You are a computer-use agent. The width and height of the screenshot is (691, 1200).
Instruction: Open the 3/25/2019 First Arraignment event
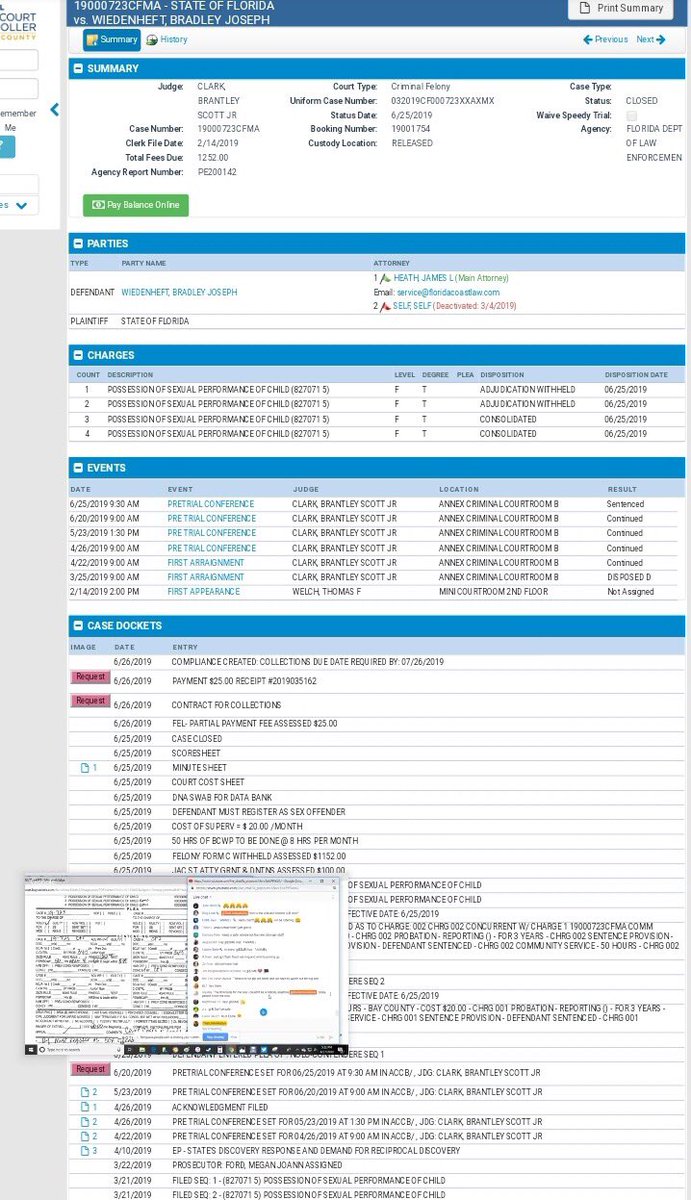206,577
